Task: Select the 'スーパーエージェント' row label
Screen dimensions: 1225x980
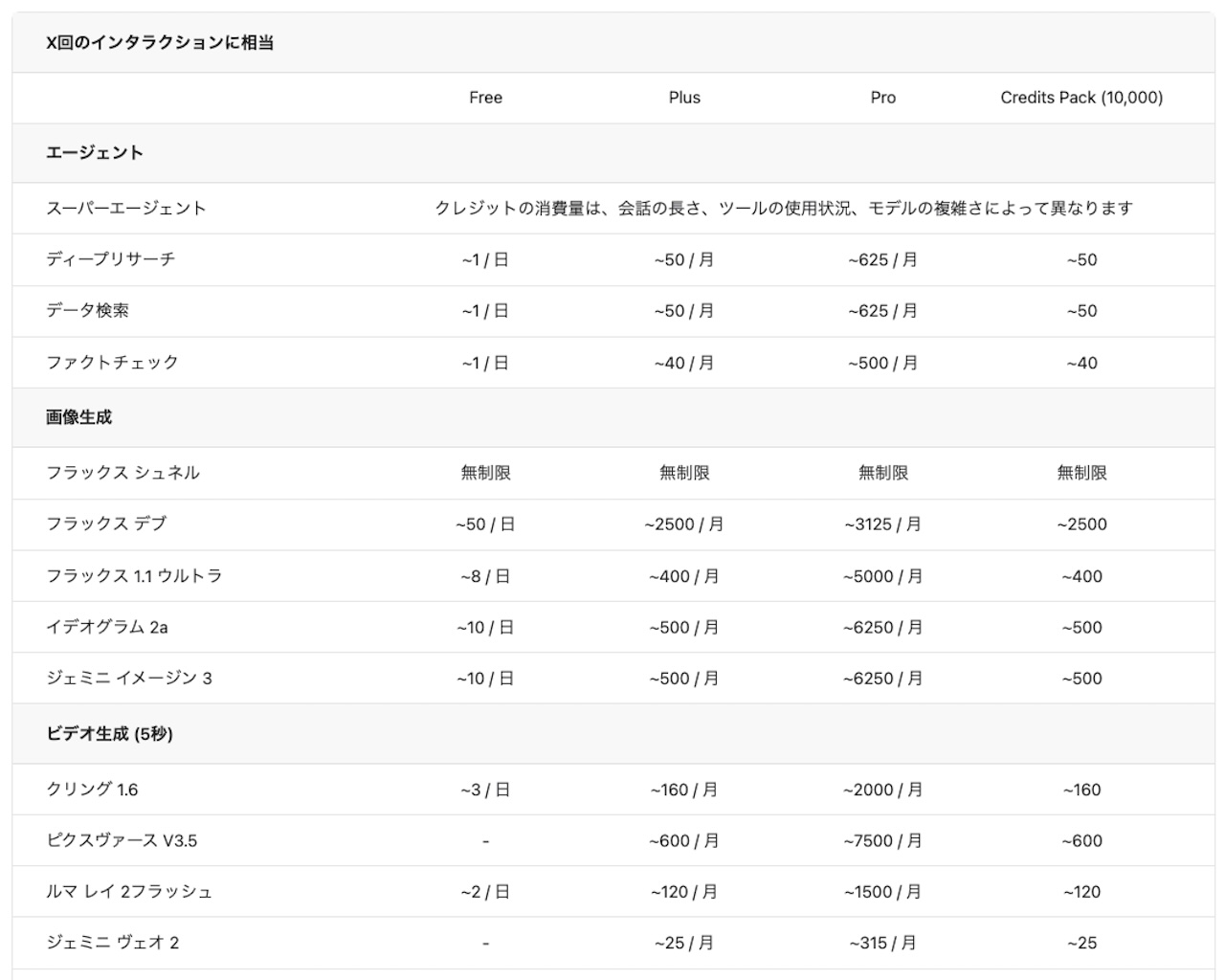Action: (x=126, y=209)
